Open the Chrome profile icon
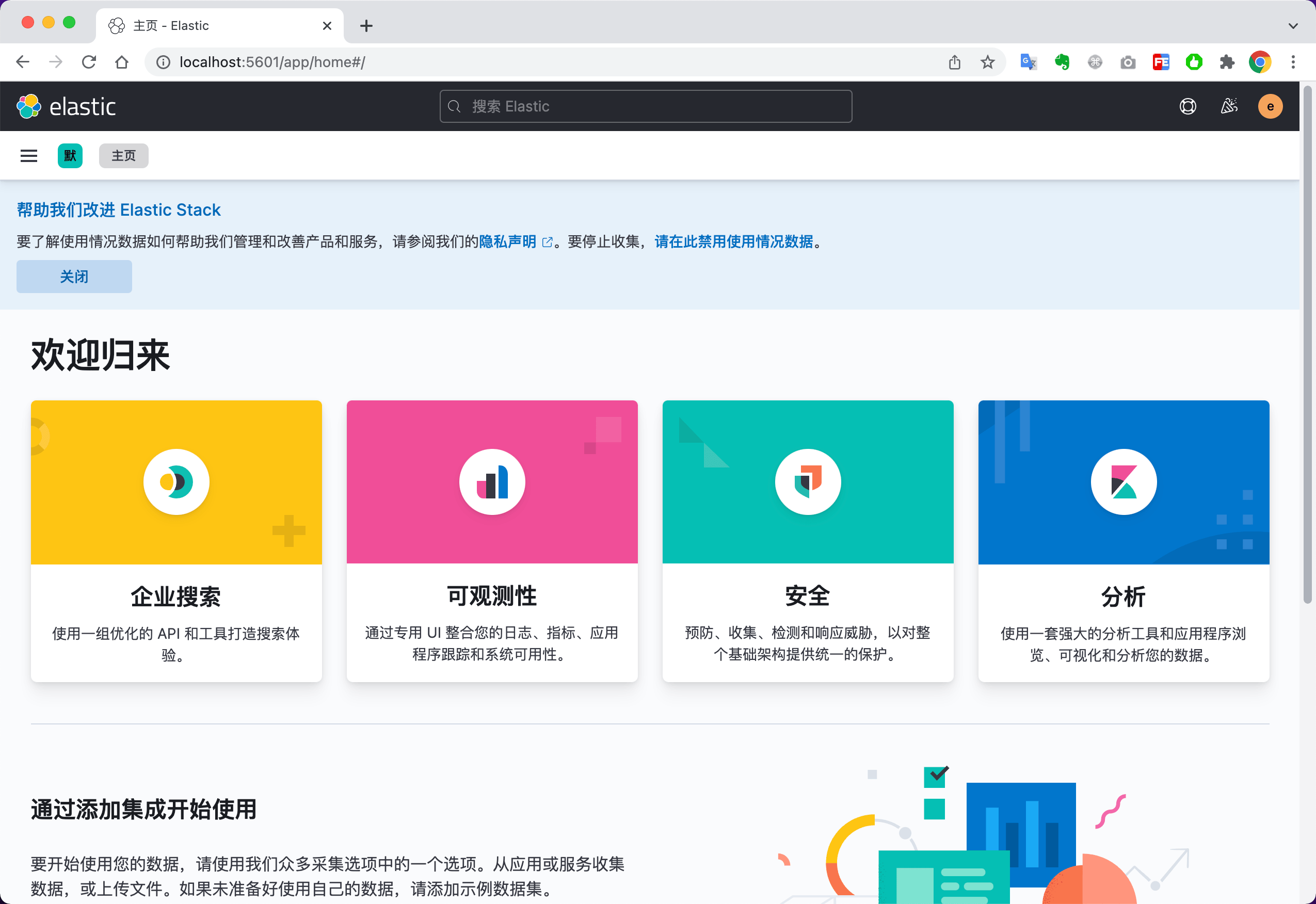 pyautogui.click(x=1260, y=62)
